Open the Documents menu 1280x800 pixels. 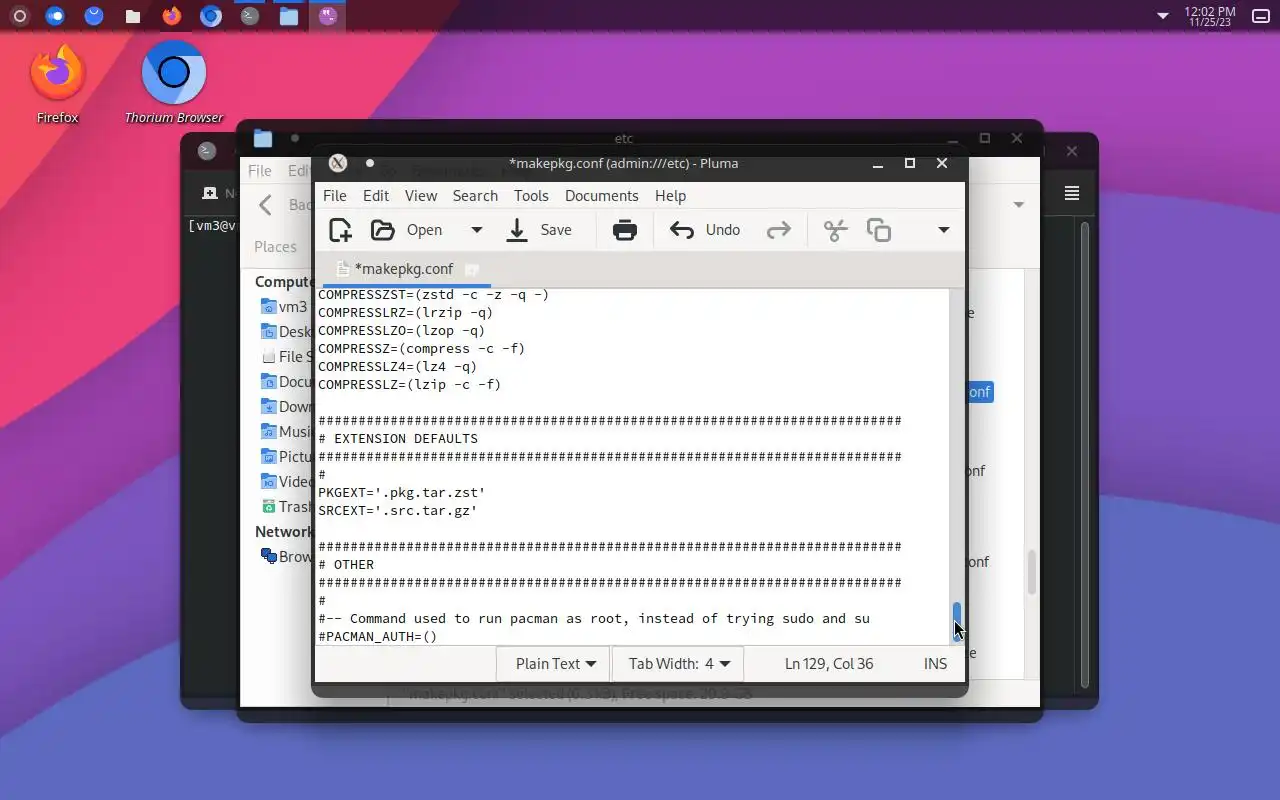point(601,195)
